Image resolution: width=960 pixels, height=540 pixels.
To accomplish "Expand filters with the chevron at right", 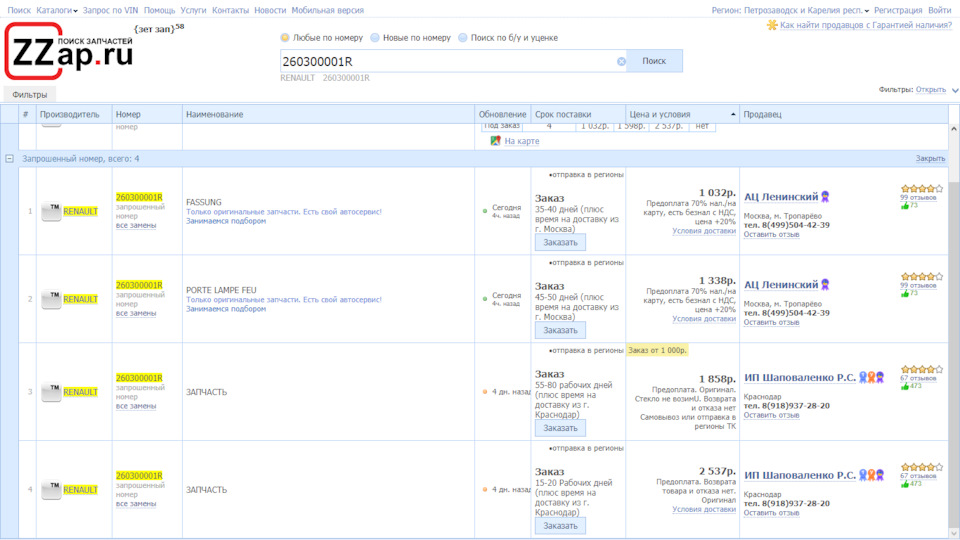I will [x=954, y=91].
